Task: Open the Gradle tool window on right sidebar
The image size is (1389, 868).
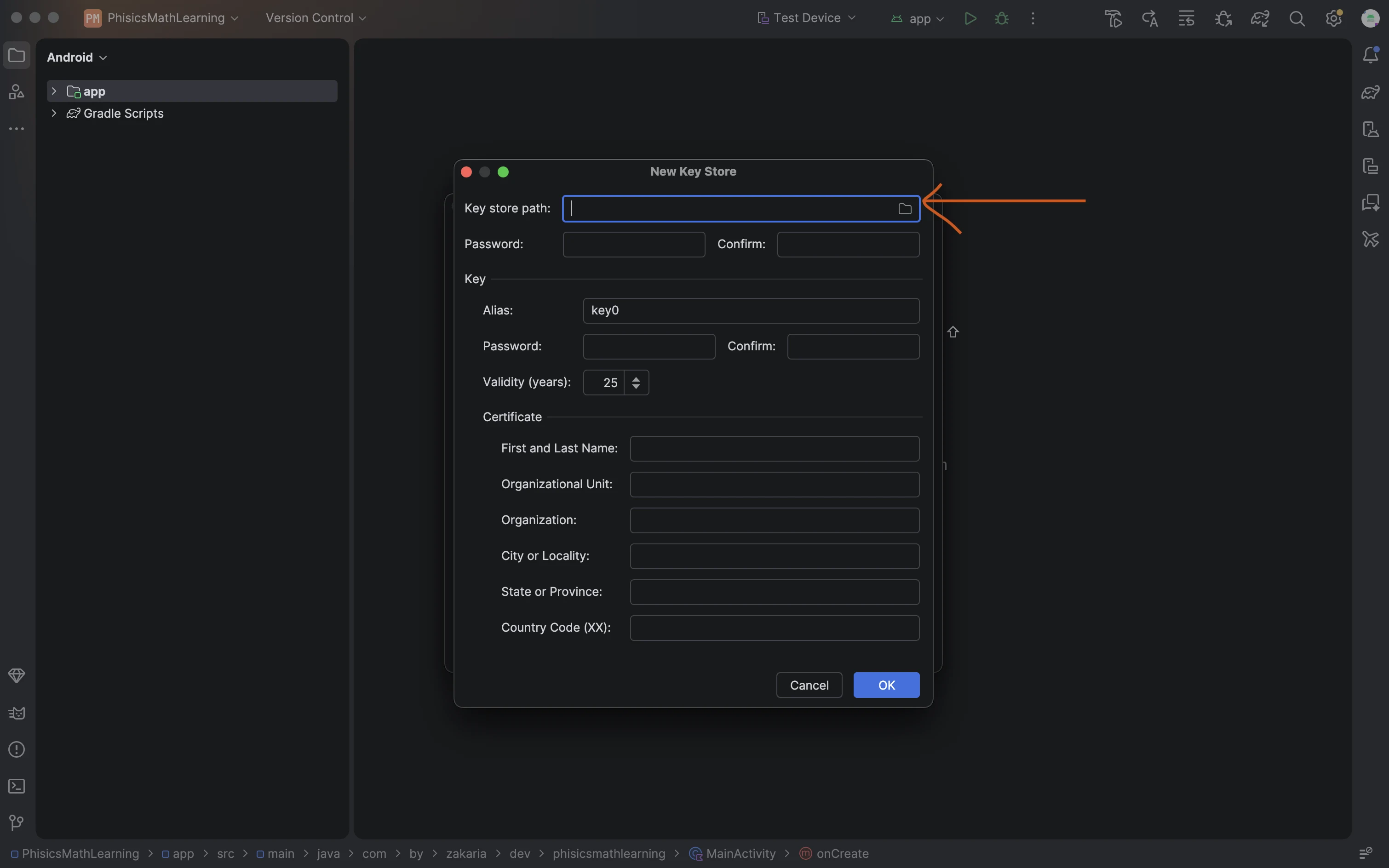Action: (1371, 92)
